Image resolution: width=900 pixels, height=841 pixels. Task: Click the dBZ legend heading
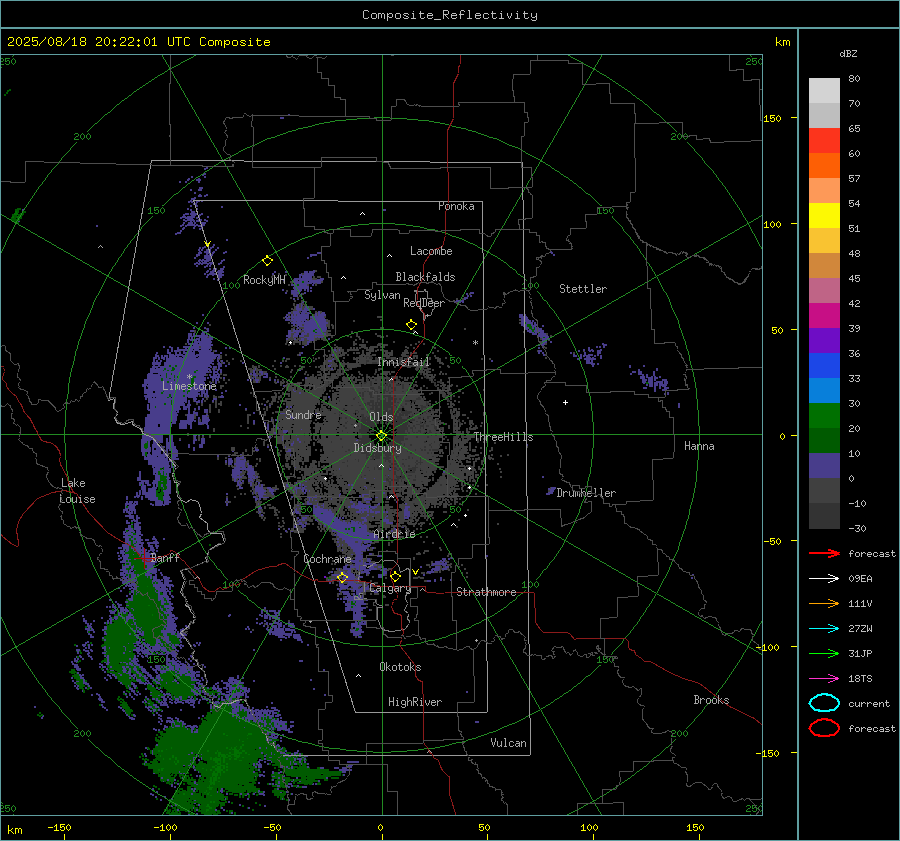pos(848,53)
